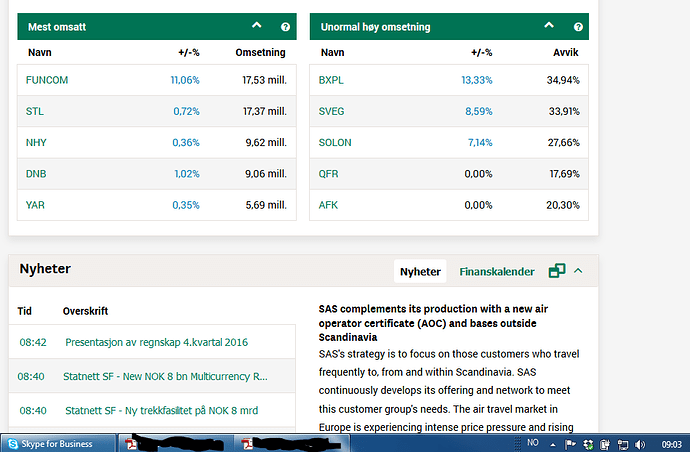Click the SAS complements its production headline
The image size is (690, 452).
[x=433, y=323]
